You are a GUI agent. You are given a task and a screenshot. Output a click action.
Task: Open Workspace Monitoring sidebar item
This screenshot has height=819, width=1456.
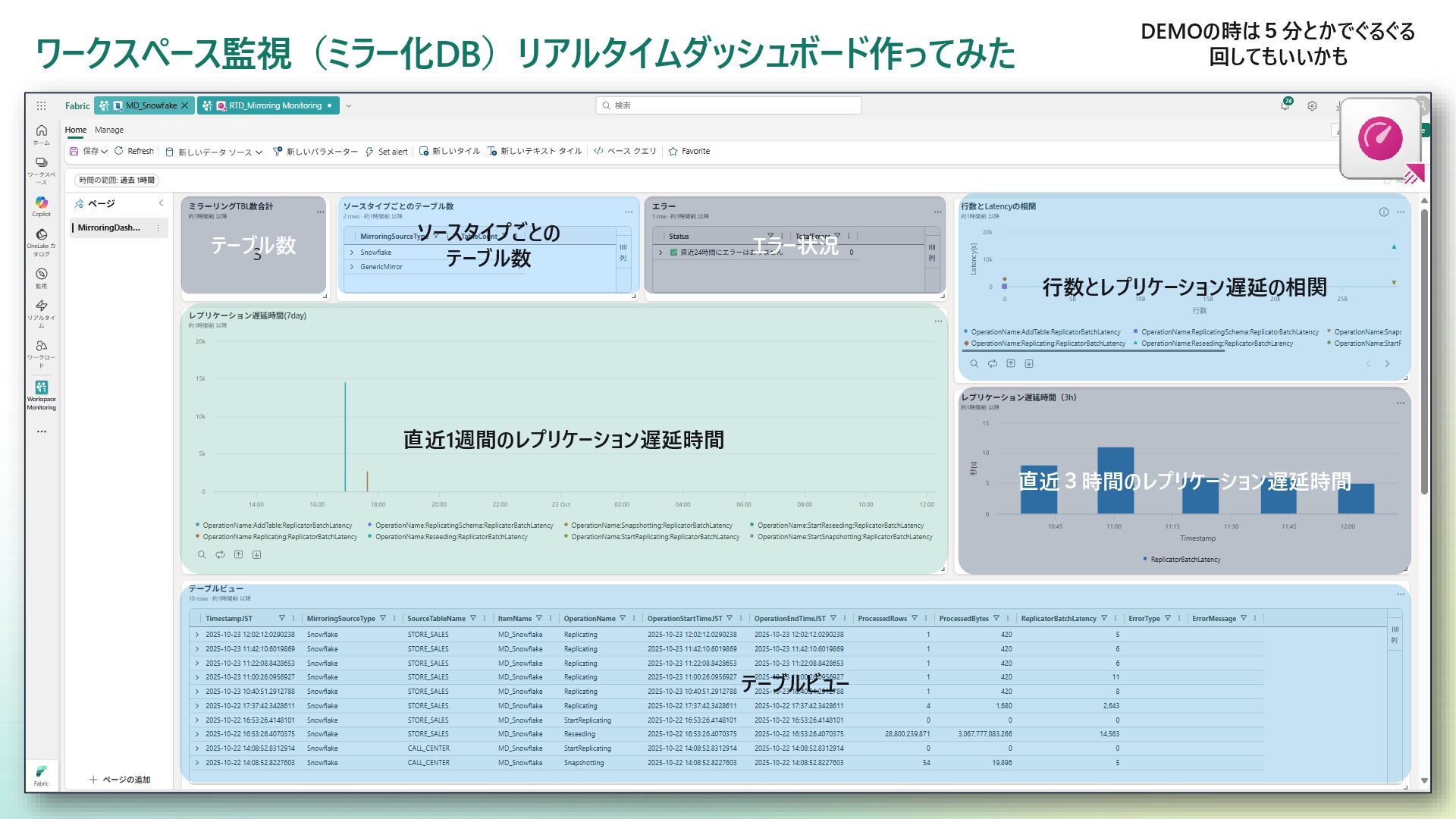(x=41, y=388)
